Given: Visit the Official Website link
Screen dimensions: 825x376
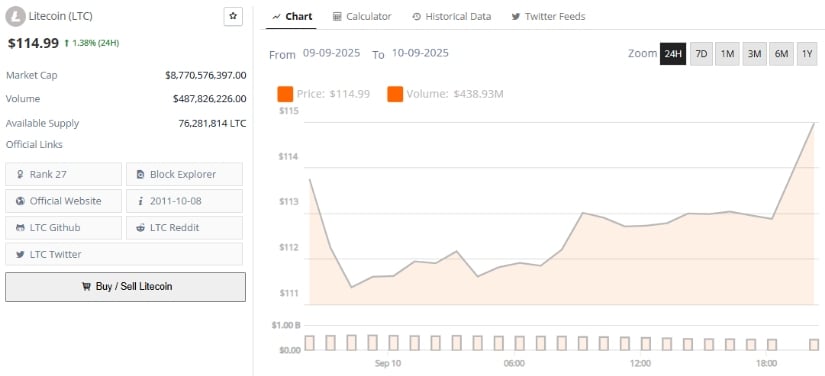Looking at the screenshot, I should coord(64,201).
